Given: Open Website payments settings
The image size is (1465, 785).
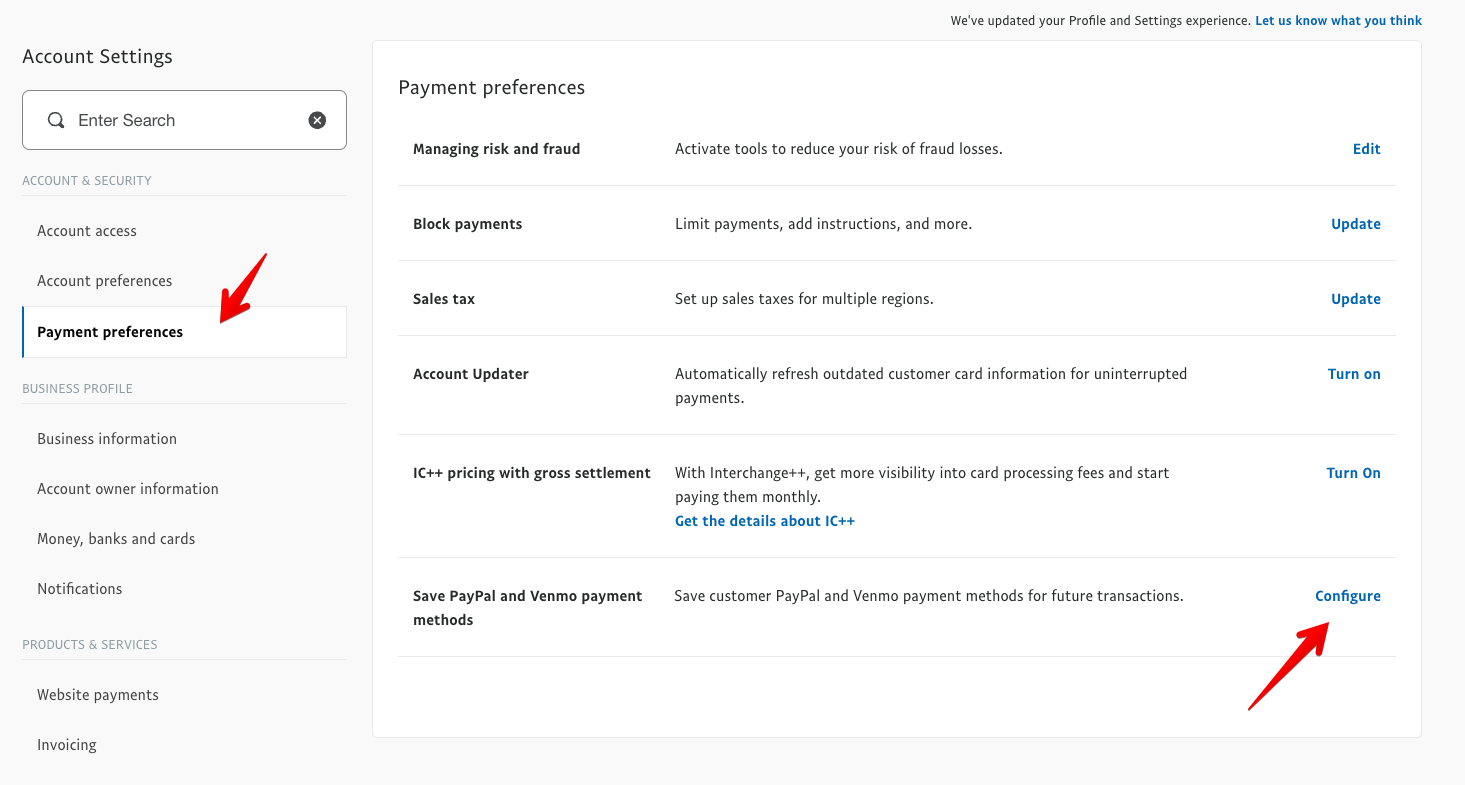Looking at the screenshot, I should pos(98,695).
